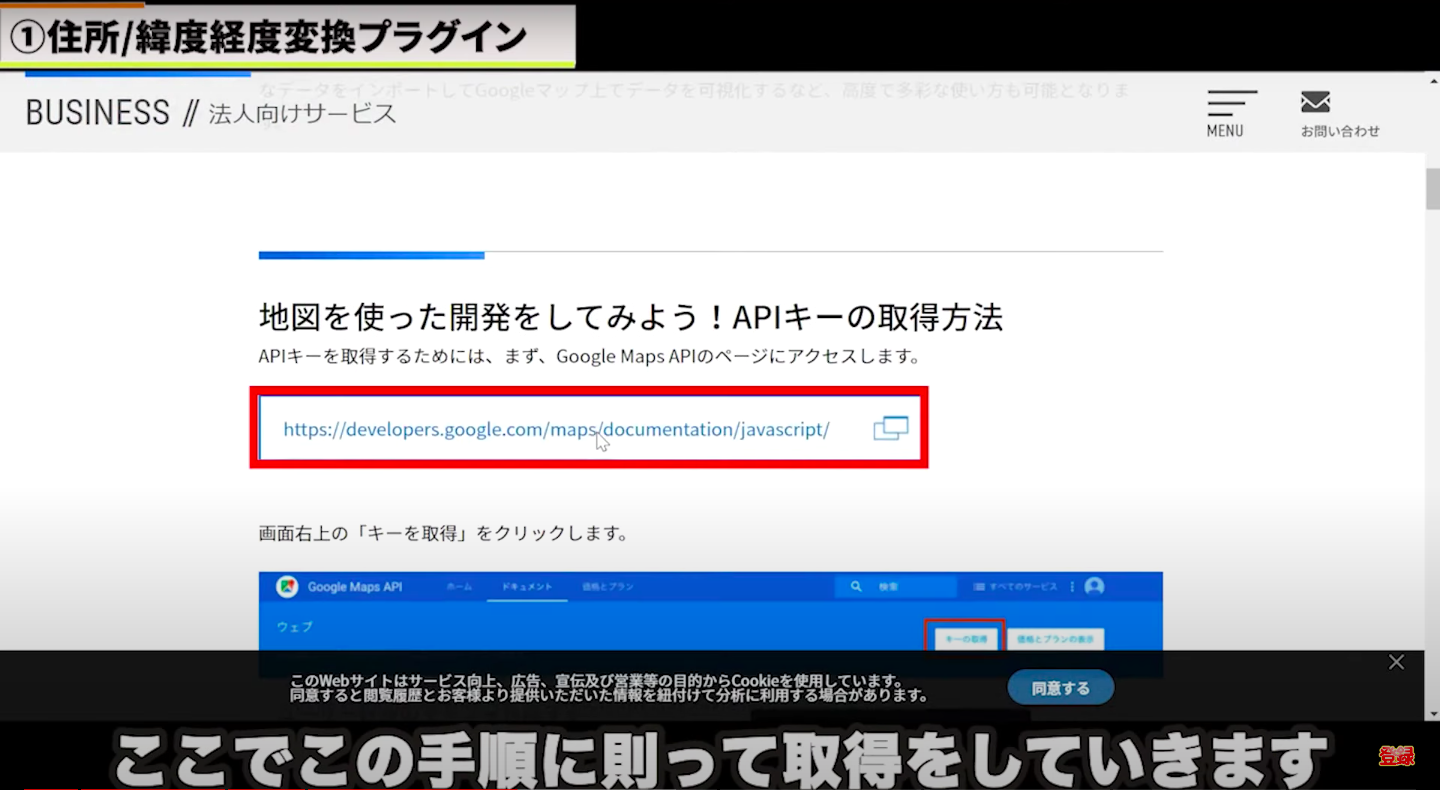1440x790 pixels.
Task: Select the ドキュメント tab
Action: pos(527,587)
